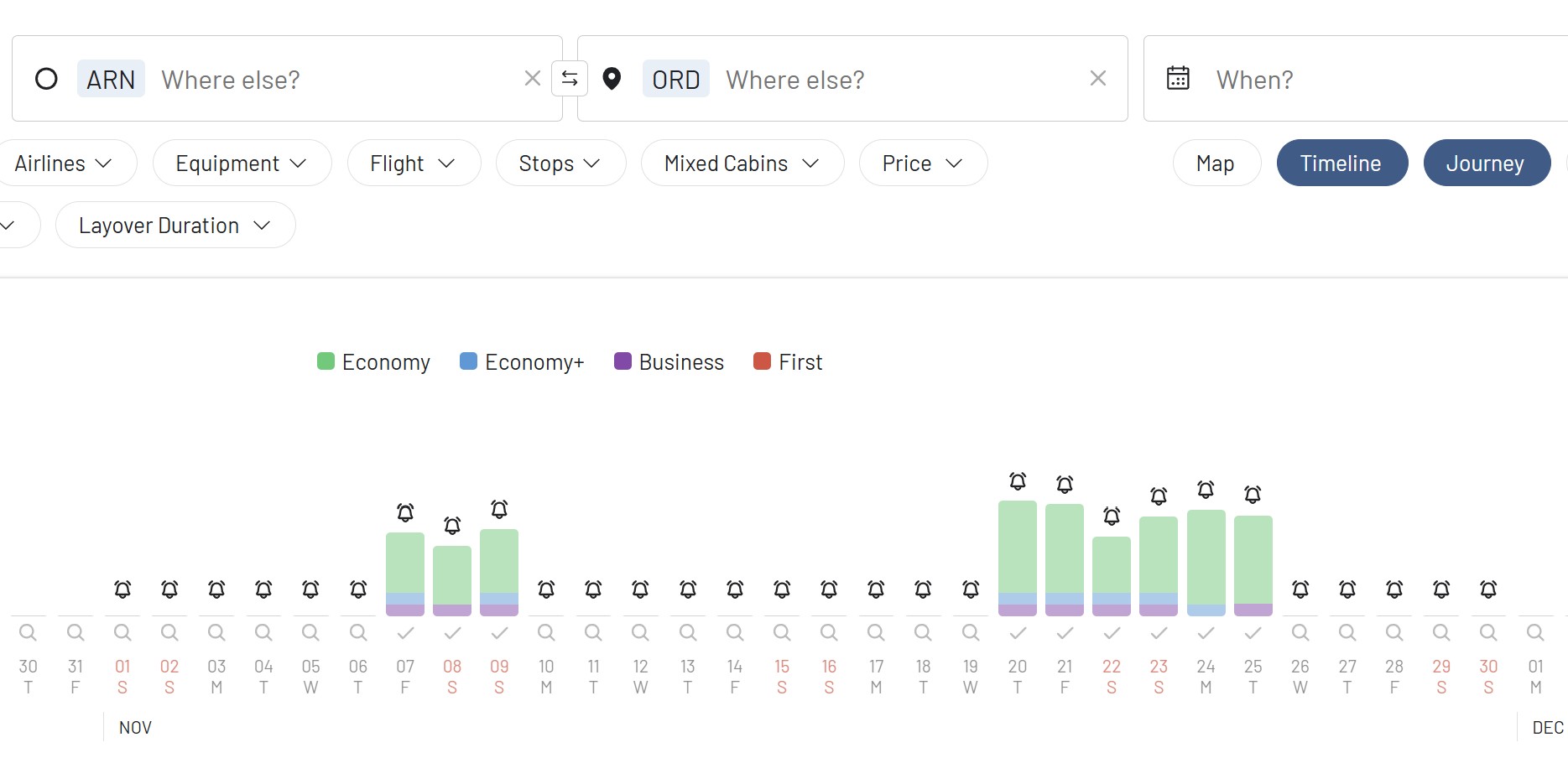Viewport: 1568px width, 758px height.
Task: Clear the ARN origin field
Action: click(x=532, y=79)
